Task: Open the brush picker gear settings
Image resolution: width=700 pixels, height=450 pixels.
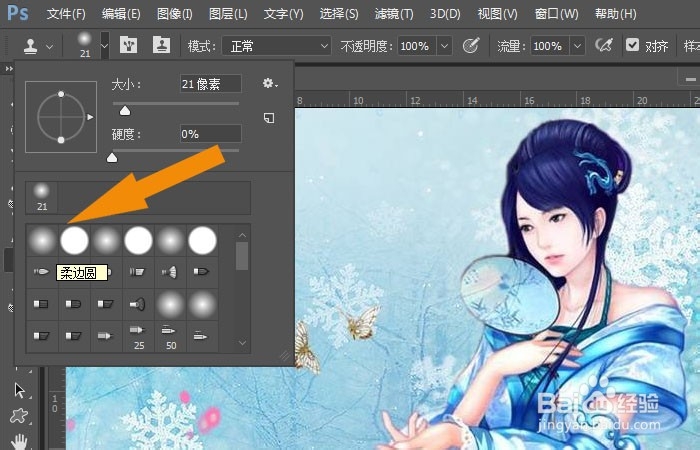Action: (270, 83)
